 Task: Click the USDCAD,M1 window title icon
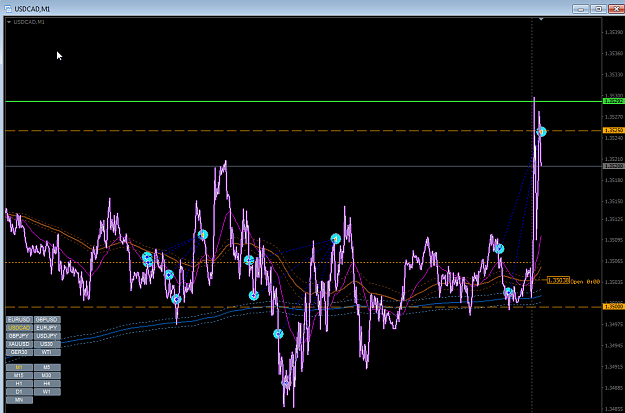[x=8, y=9]
